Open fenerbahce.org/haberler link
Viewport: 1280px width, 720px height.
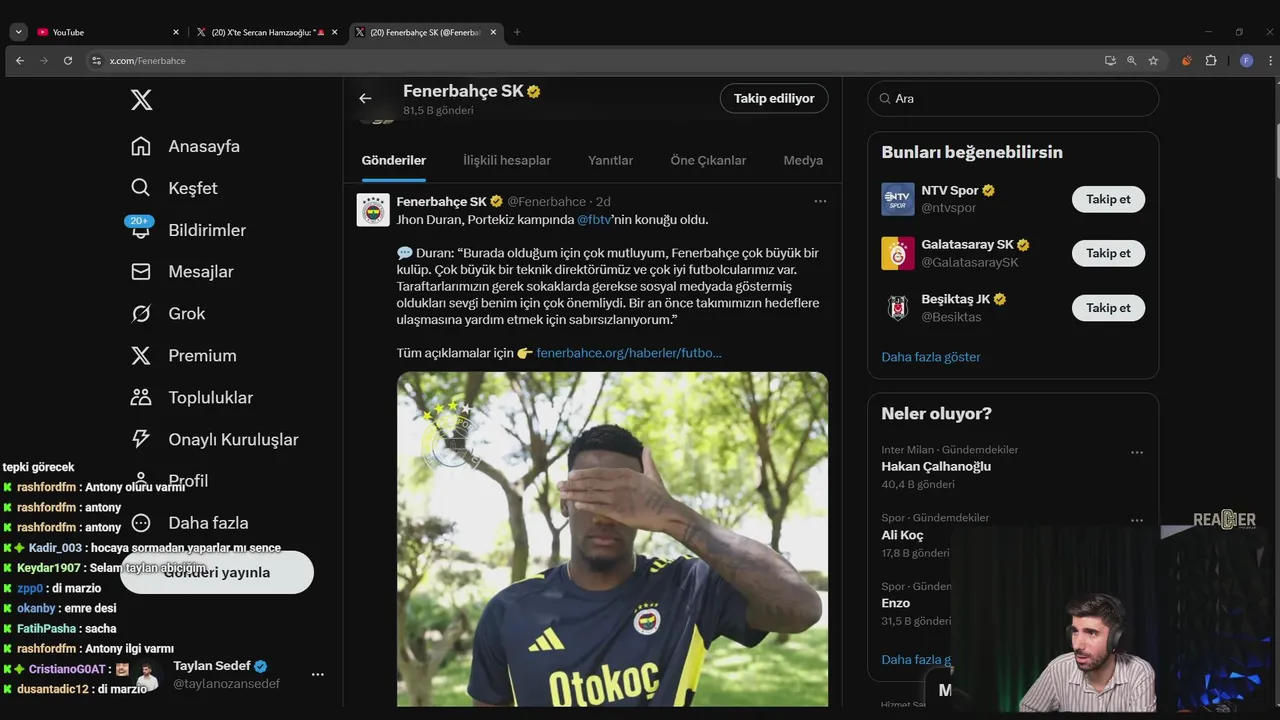coord(629,353)
